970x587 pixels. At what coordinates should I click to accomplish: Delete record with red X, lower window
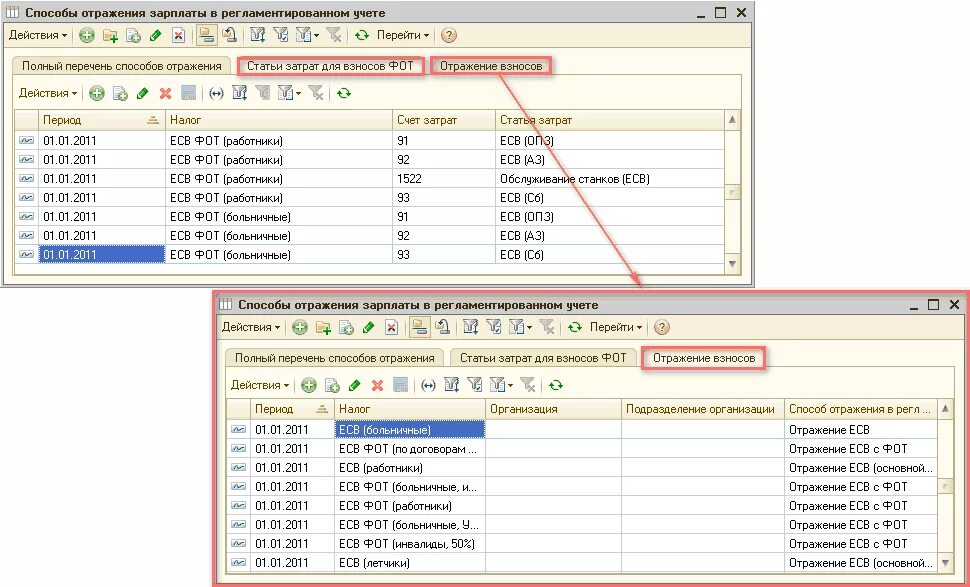(x=377, y=385)
